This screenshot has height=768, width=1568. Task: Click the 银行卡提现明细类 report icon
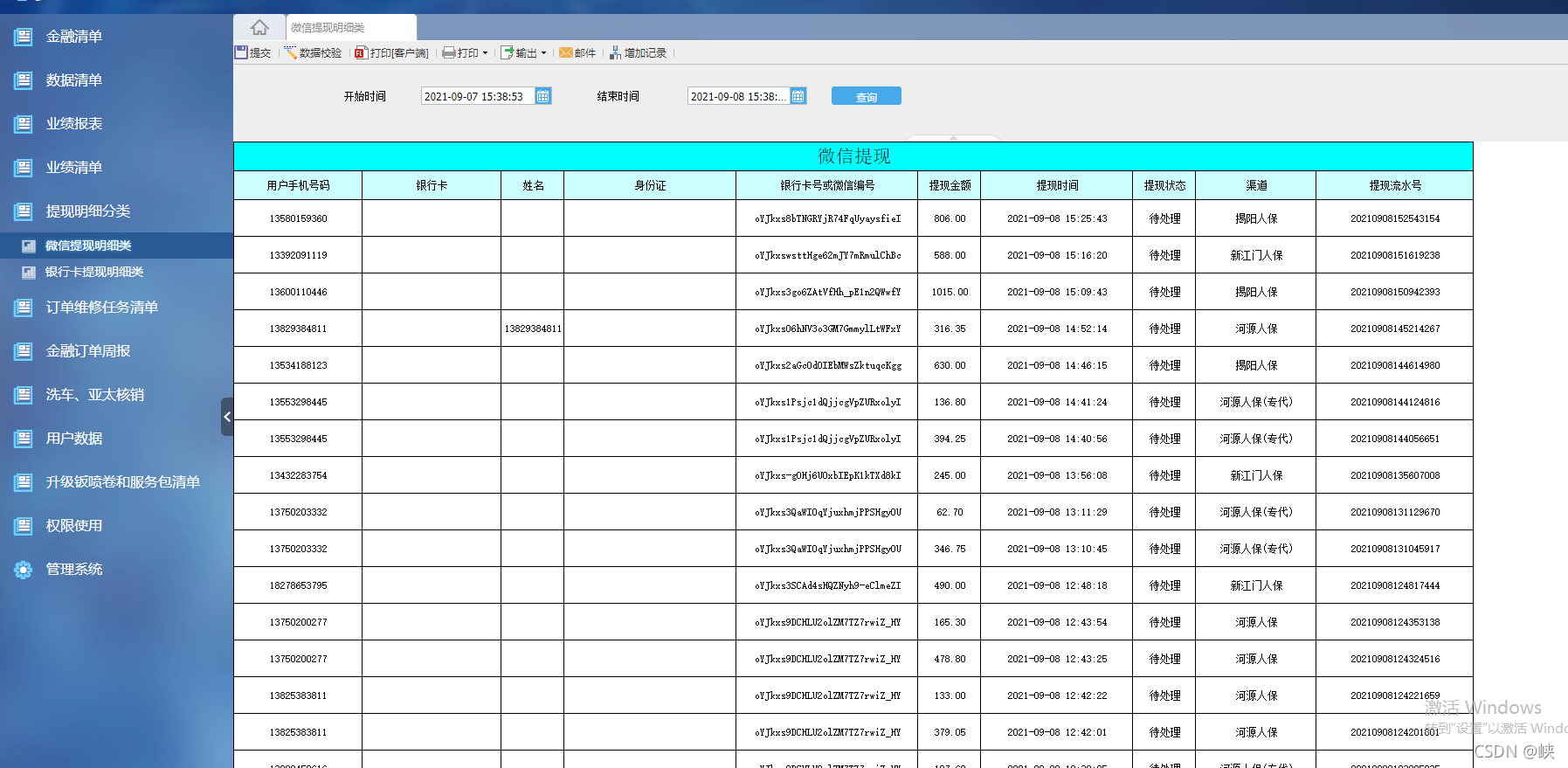[x=29, y=273]
